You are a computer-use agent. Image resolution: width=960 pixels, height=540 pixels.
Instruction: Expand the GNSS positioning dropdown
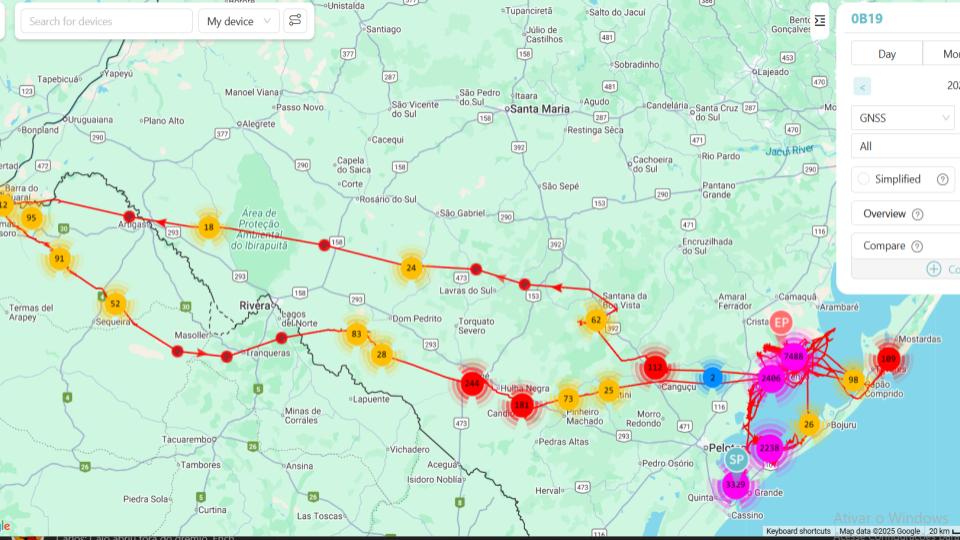pyautogui.click(x=905, y=118)
